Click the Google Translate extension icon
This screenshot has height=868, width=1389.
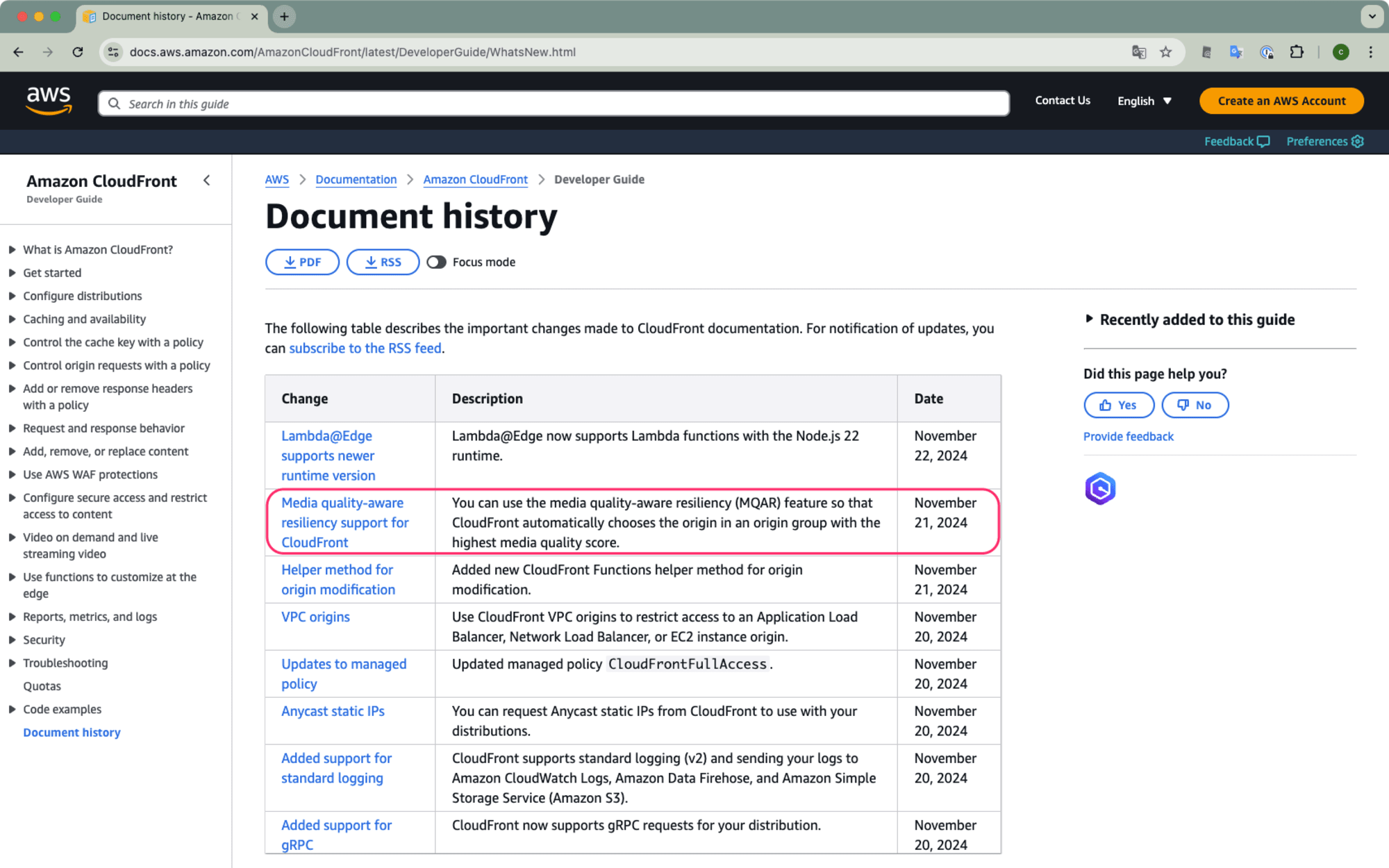coord(1236,52)
